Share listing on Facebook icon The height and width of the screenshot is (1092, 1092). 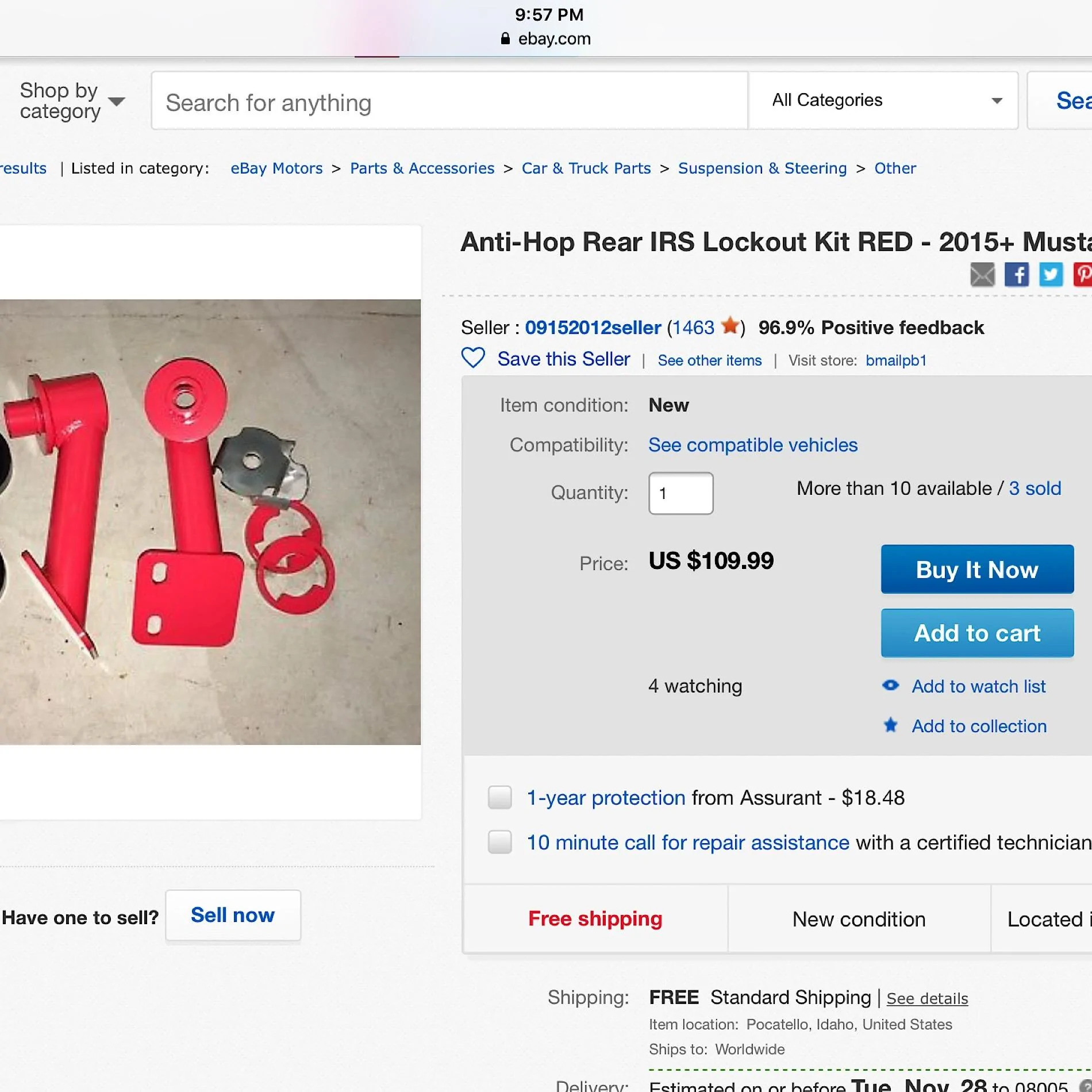coord(1017,275)
